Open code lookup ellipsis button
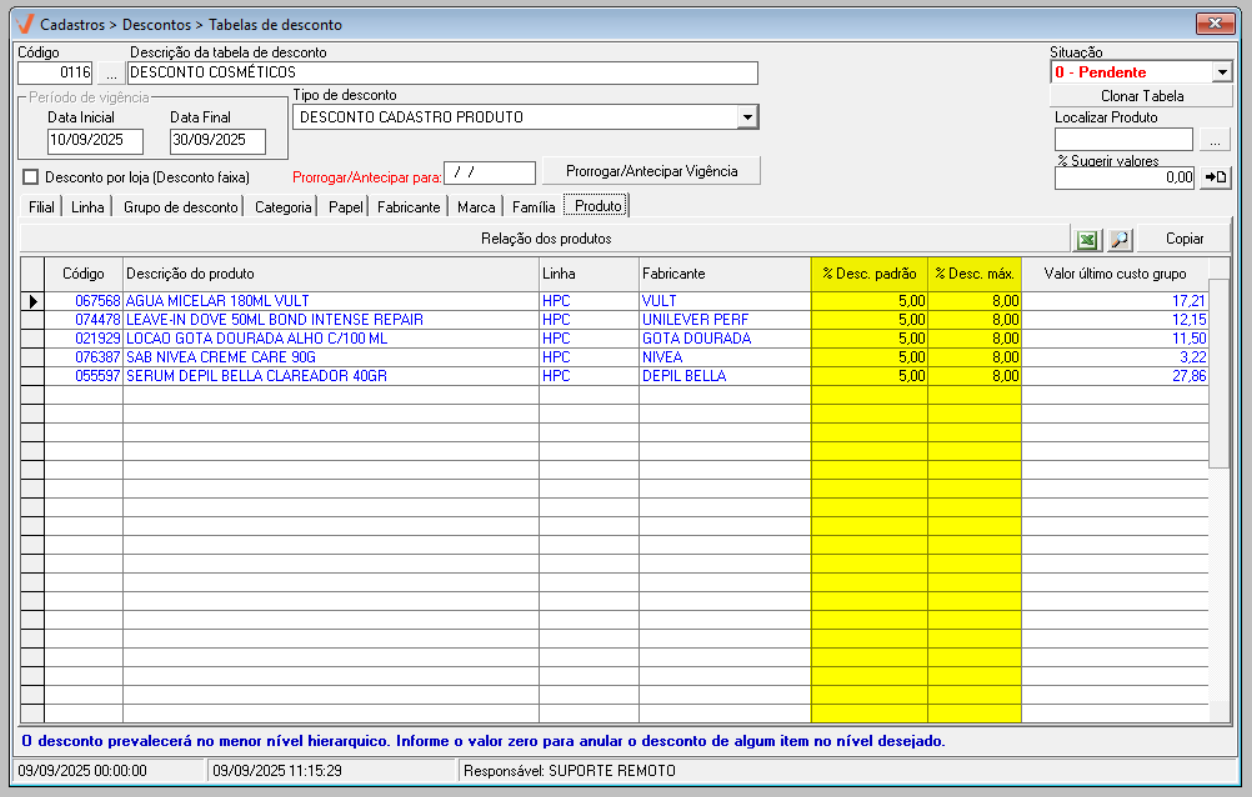The width and height of the screenshot is (1252, 797). pos(111,73)
